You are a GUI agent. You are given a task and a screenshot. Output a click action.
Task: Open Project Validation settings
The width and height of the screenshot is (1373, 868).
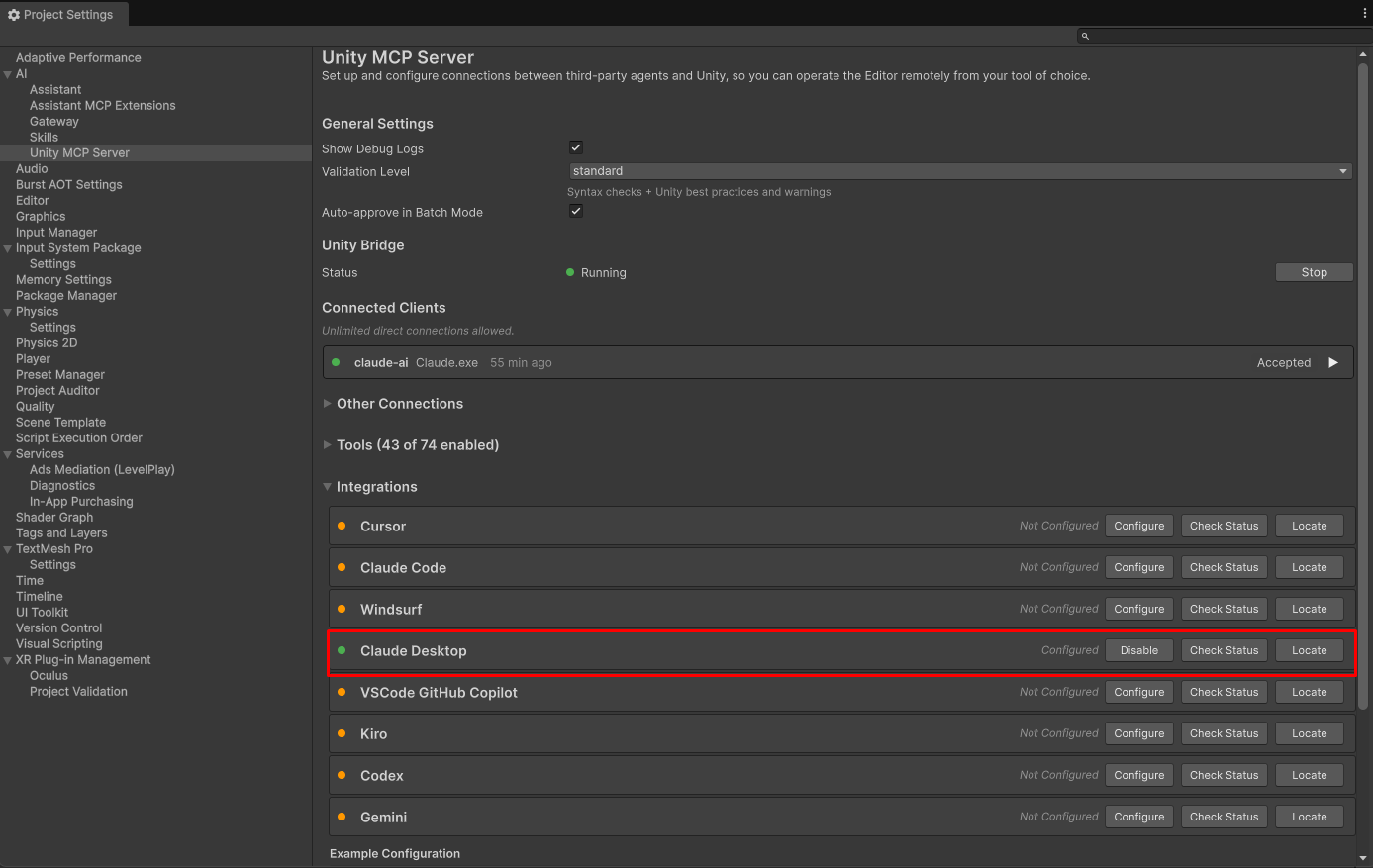(x=78, y=692)
